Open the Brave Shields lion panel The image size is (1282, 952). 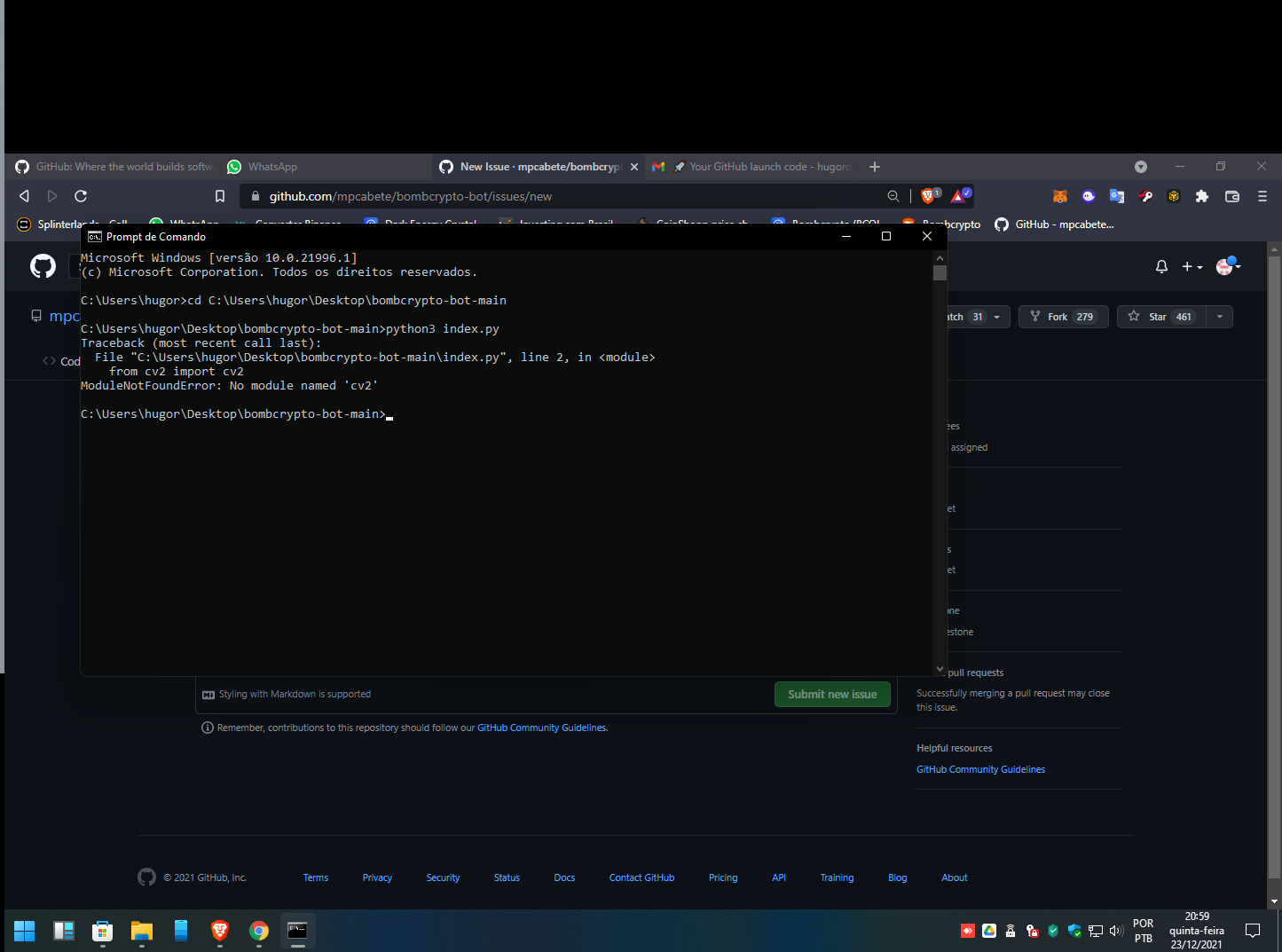(x=928, y=196)
